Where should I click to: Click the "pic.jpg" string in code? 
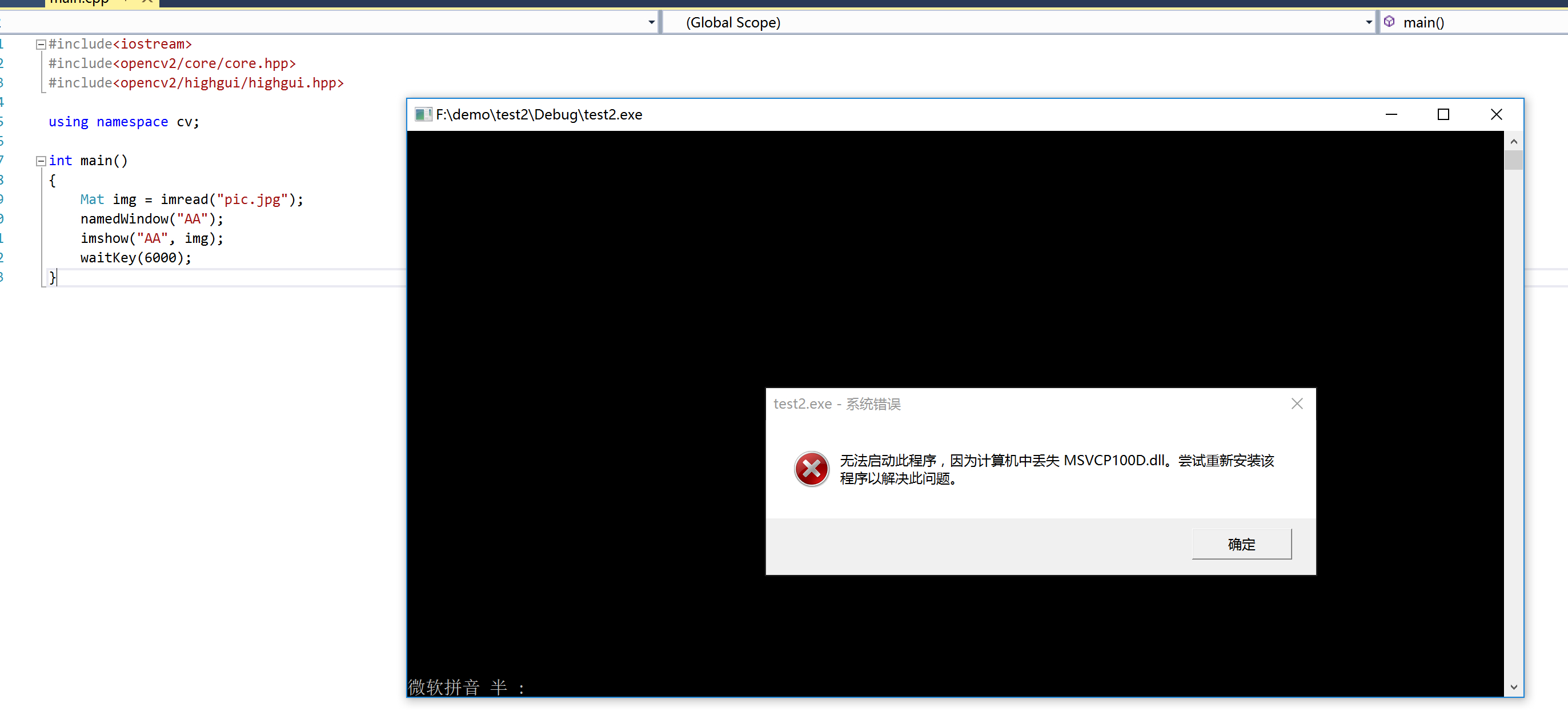[252, 199]
